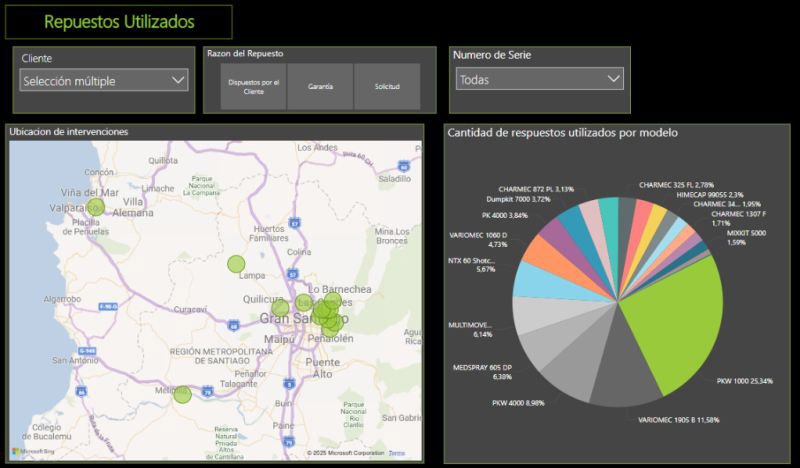Click the 'Viña del Mar' map label

coord(90,192)
